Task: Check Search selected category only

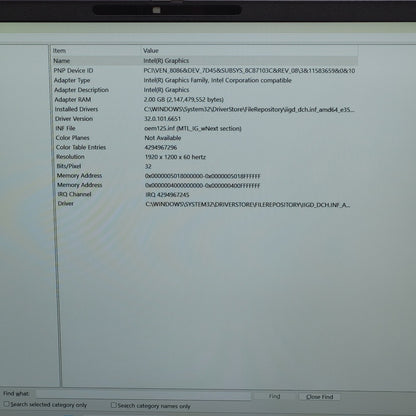Action: (6, 404)
